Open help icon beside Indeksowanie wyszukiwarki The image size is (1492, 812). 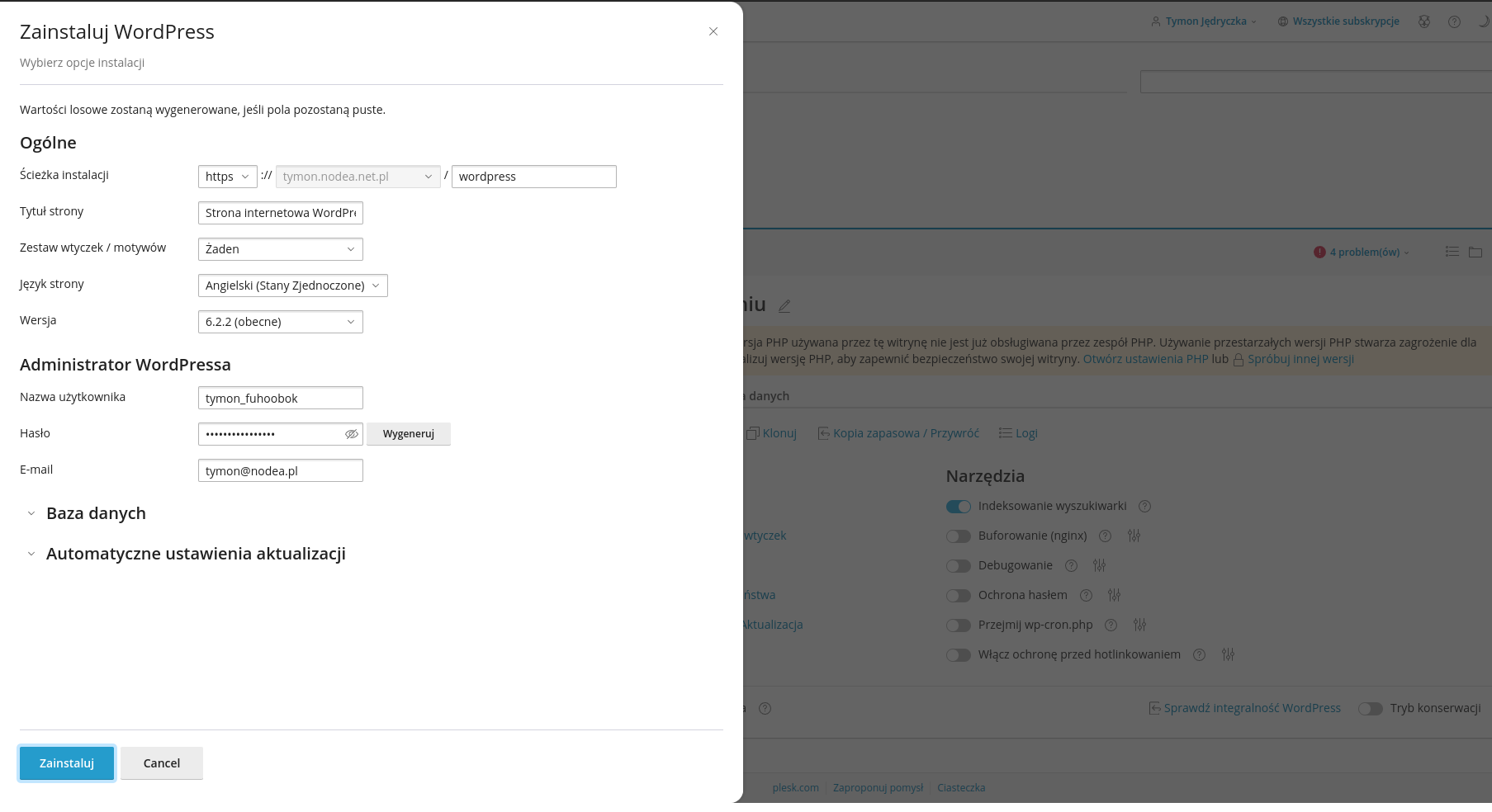tap(1144, 507)
